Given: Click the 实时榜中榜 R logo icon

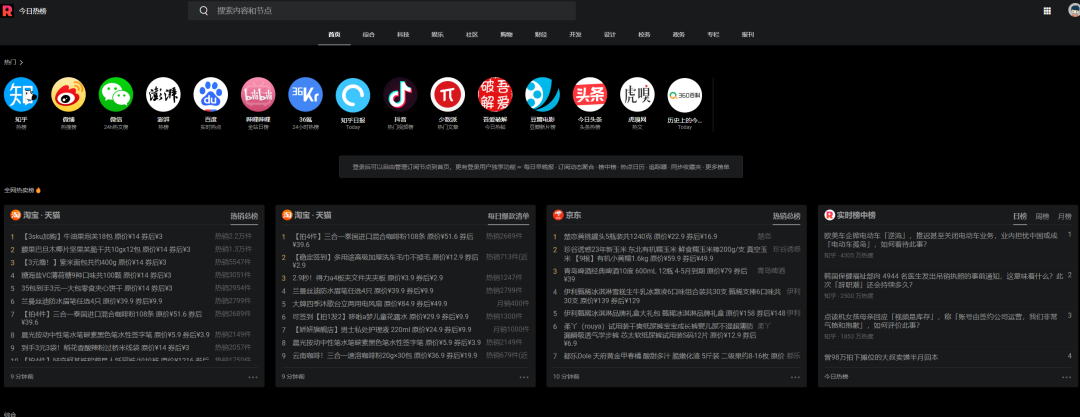Looking at the screenshot, I should click(x=829, y=215).
